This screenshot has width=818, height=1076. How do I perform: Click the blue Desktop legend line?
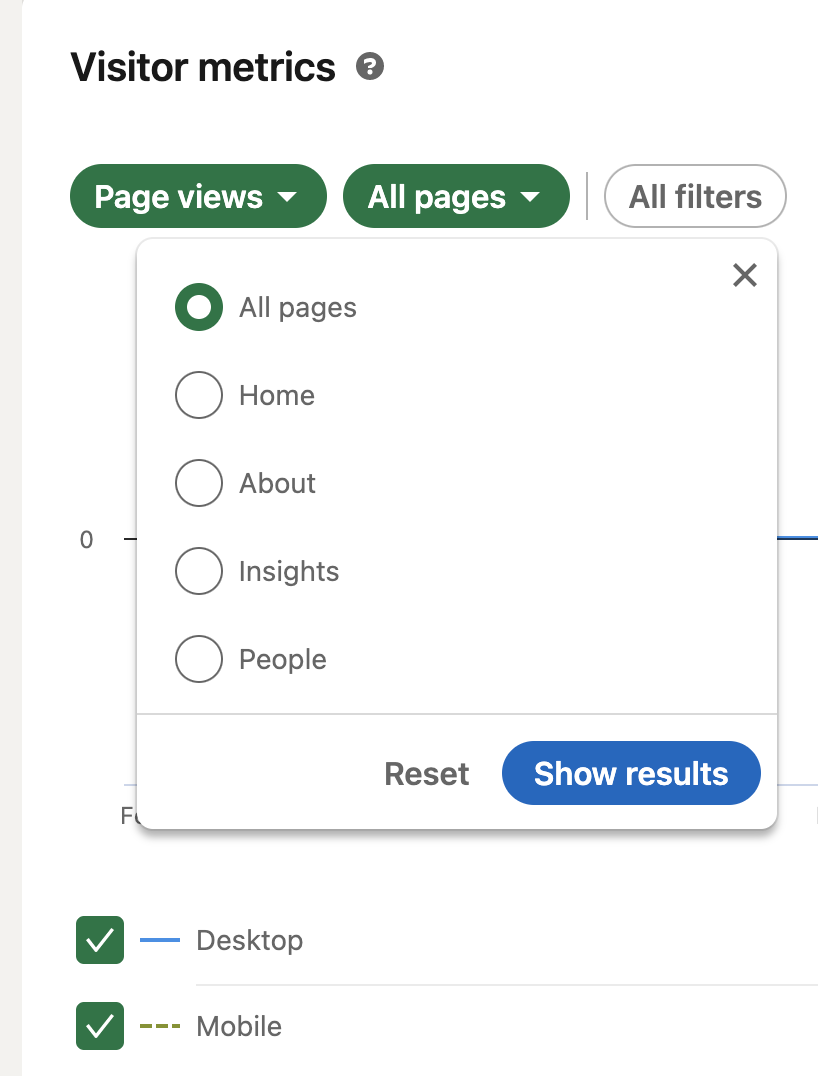[160, 940]
